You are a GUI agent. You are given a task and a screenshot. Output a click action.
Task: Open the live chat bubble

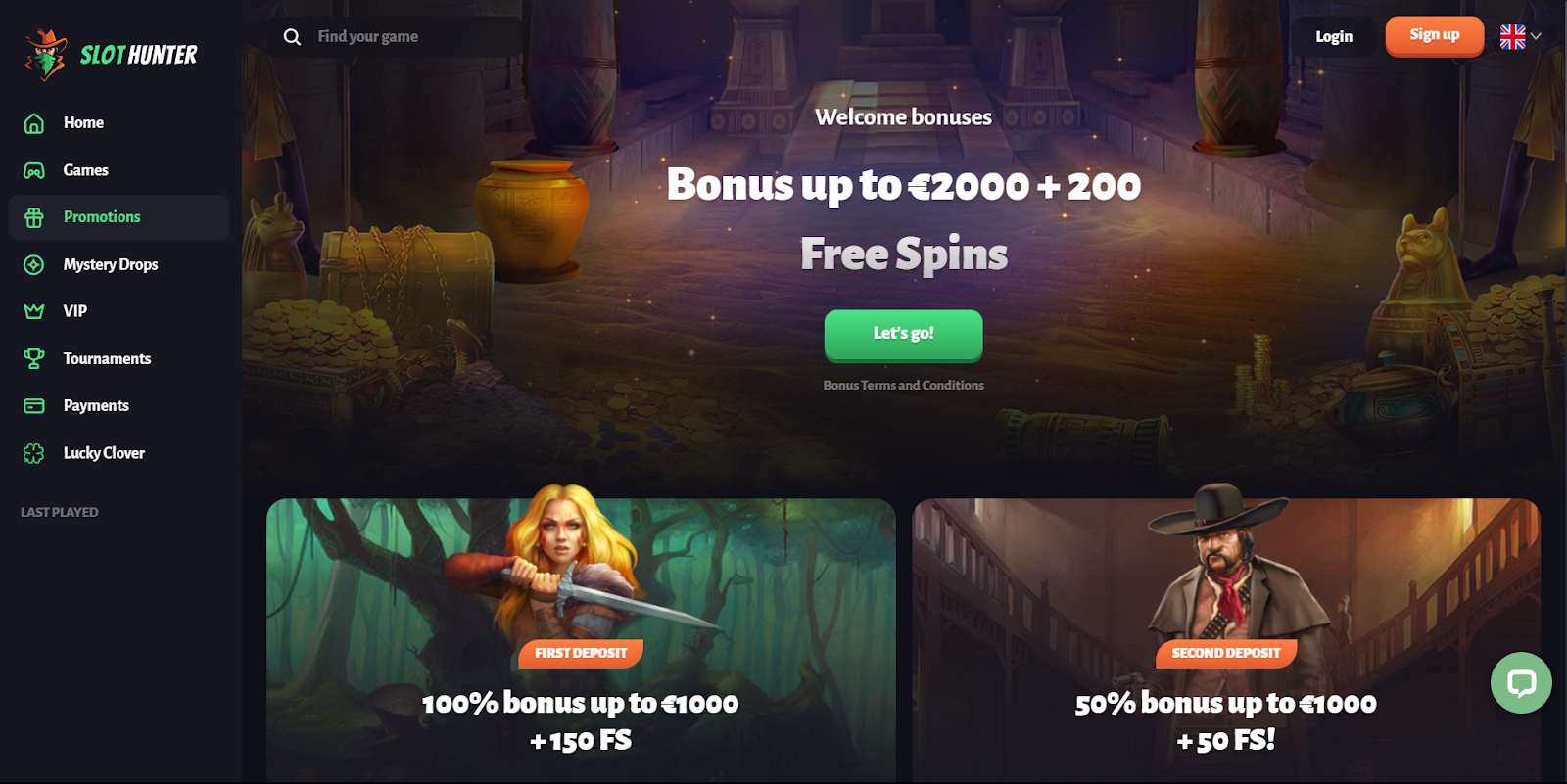pos(1521,682)
